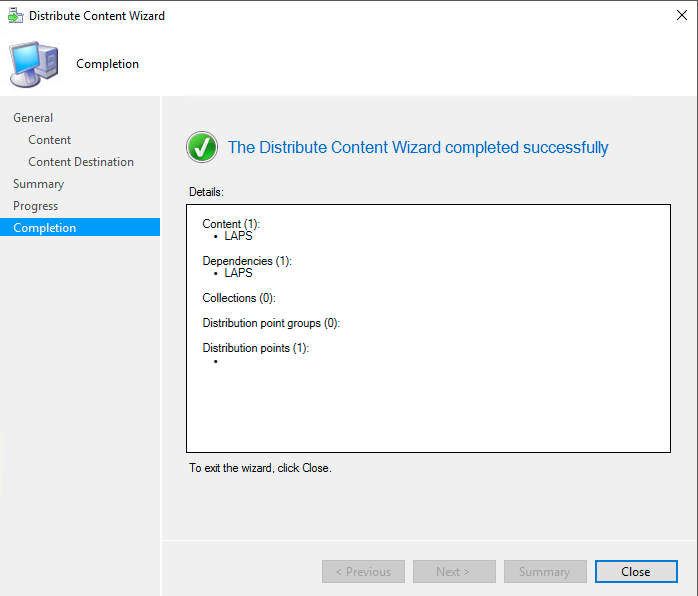
Task: Click the LAPS entry under Dependencies (1)
Action: coord(238,273)
